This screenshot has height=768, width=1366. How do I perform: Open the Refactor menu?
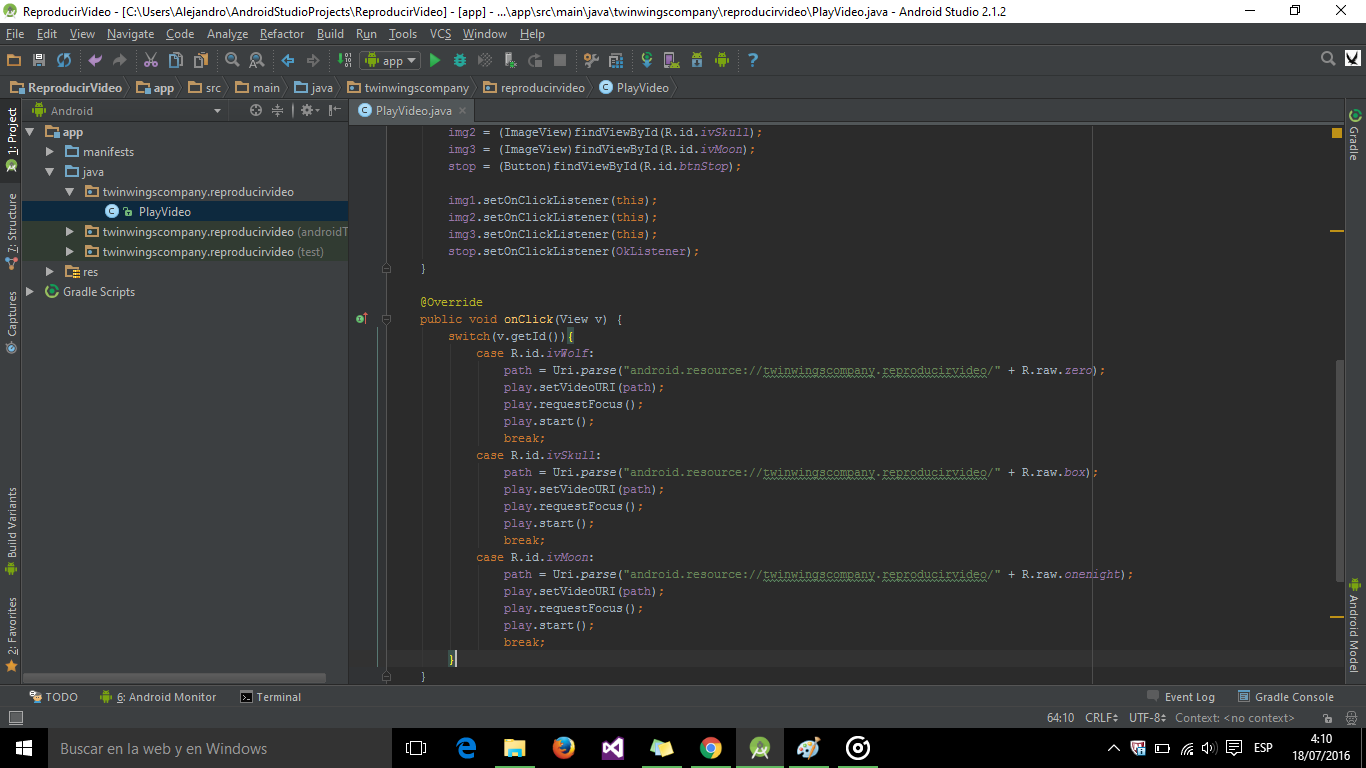click(x=282, y=34)
